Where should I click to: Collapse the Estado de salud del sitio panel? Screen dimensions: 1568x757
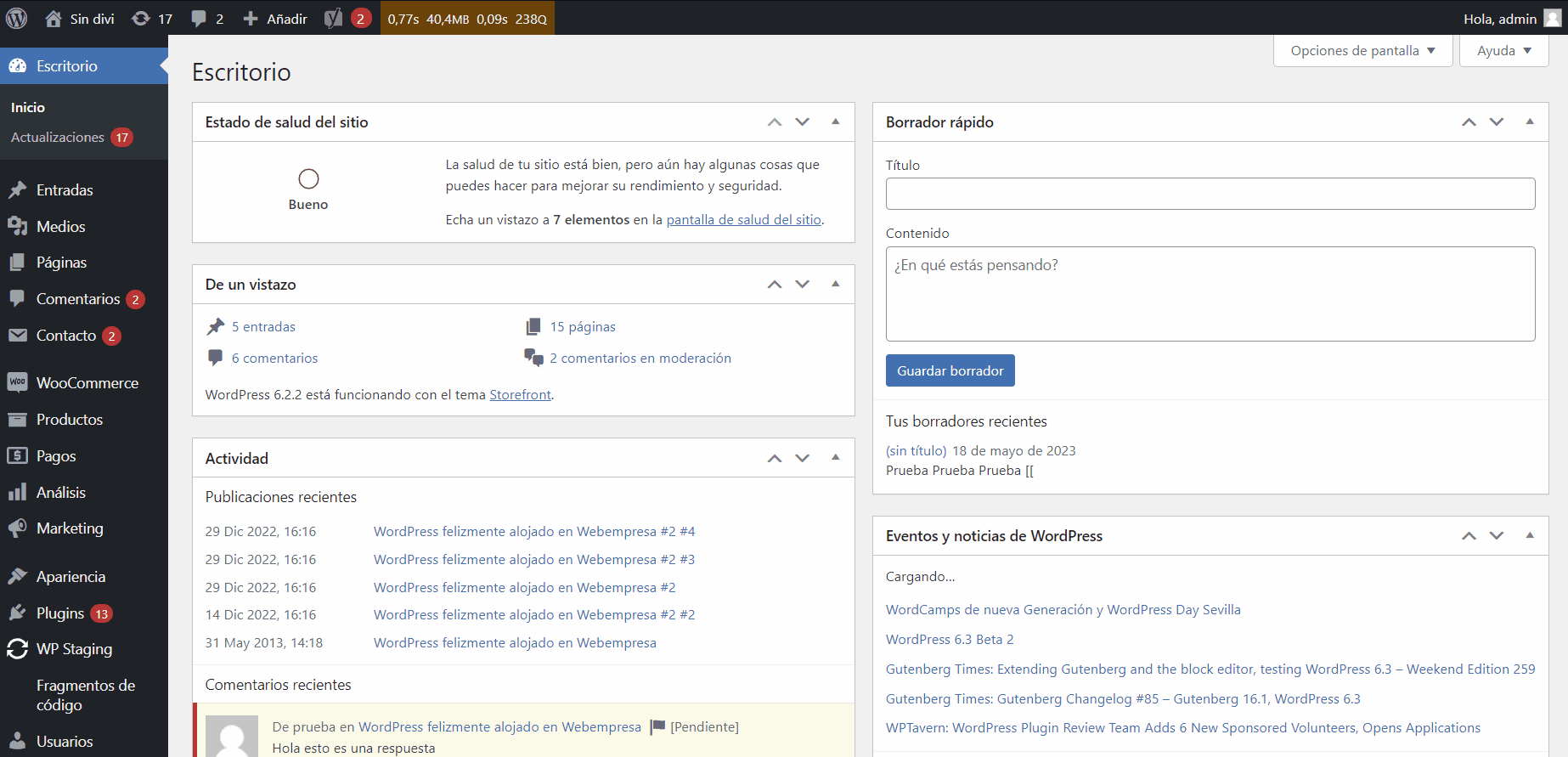836,121
